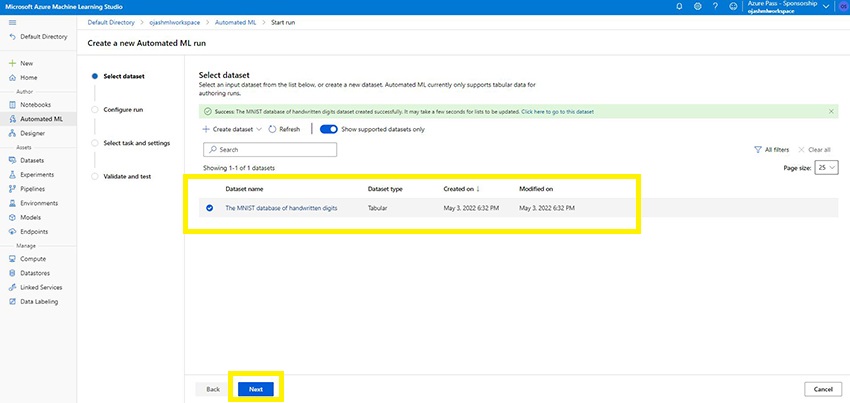This screenshot has height=403, width=850.
Task: Open the settings gear icon in header
Action: click(x=697, y=7)
